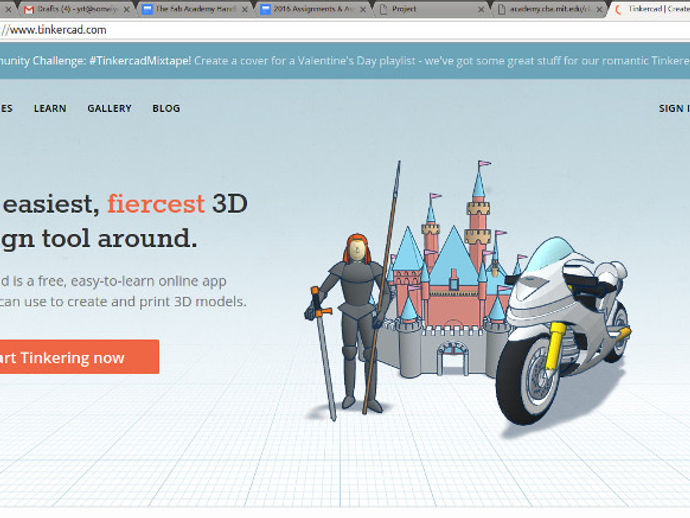Click the page icon on academy.cba.mit.edu tab
Screen dimensions: 690x518
(501, 9)
